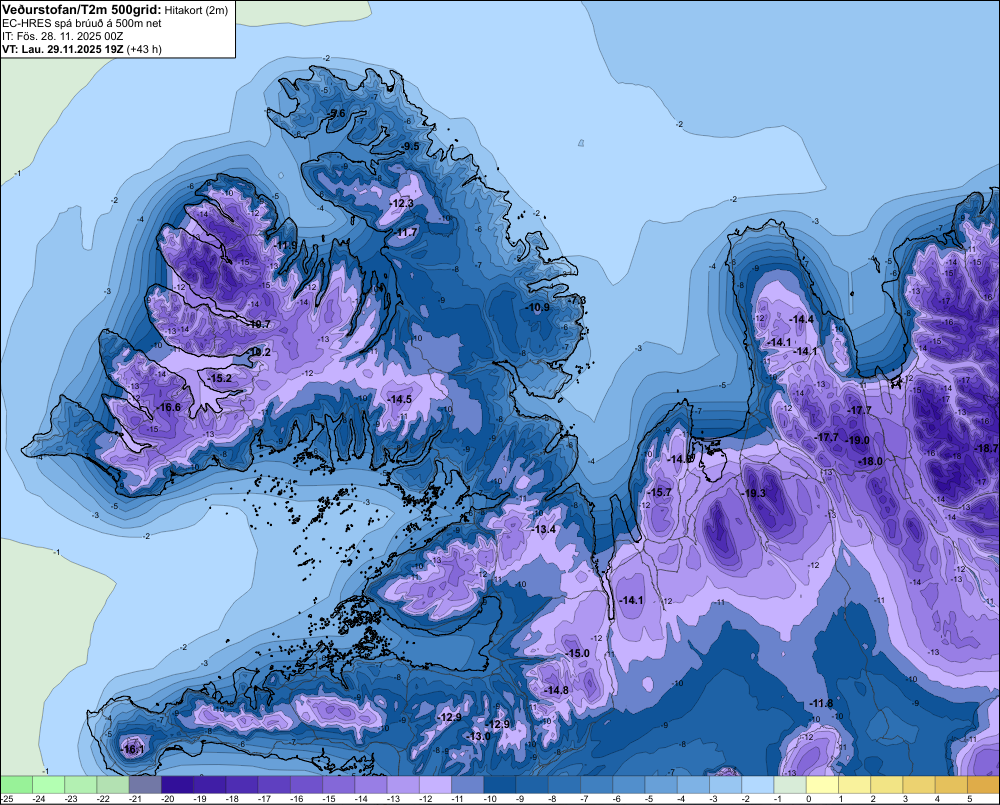Click the -13.4 temperature value on the map
Viewport: 1000px width, 805px height.
pyautogui.click(x=543, y=529)
